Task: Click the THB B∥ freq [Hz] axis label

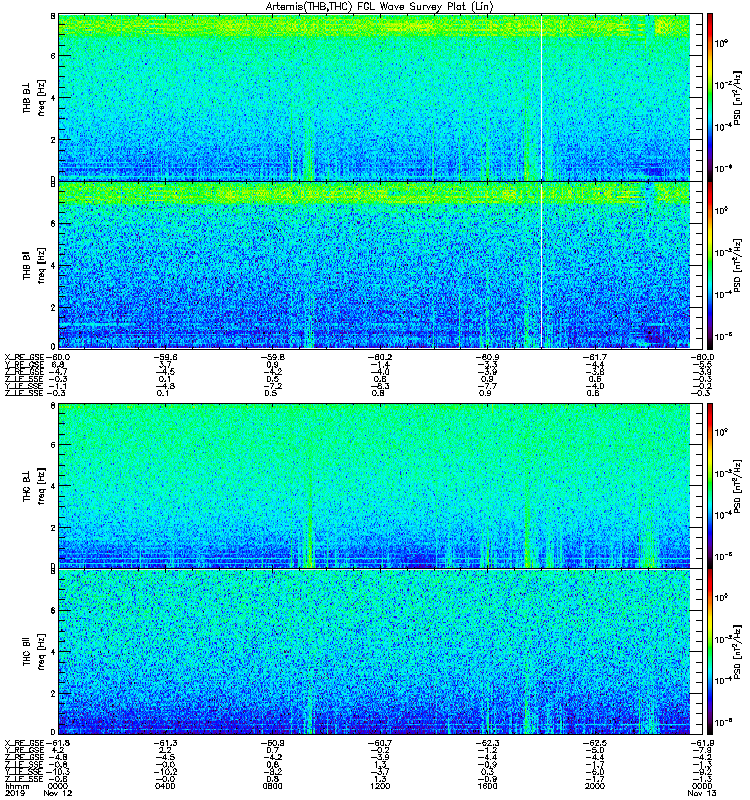Action: [x=33, y=265]
